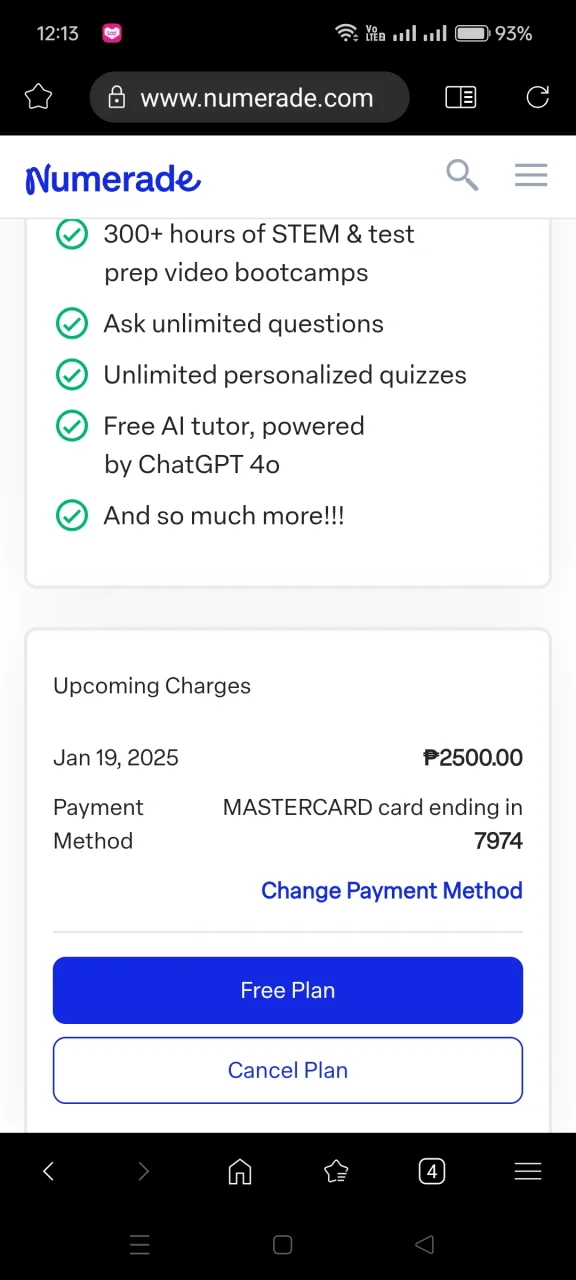Open Numerade hamburger menu

click(x=531, y=176)
